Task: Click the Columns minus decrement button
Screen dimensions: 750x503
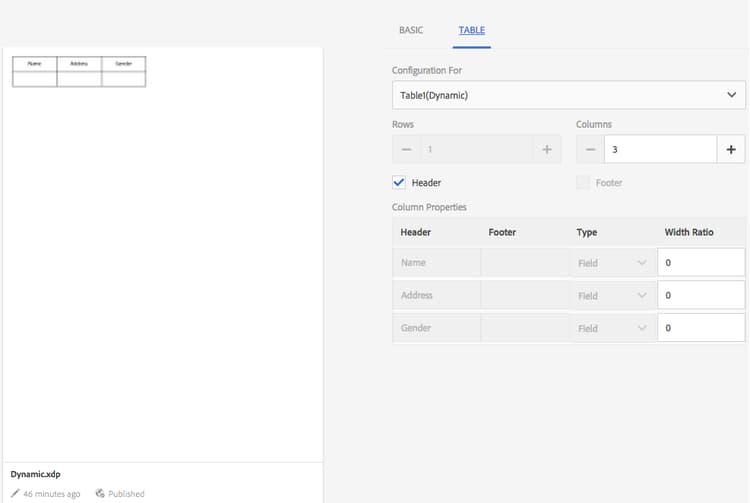Action: (x=590, y=149)
